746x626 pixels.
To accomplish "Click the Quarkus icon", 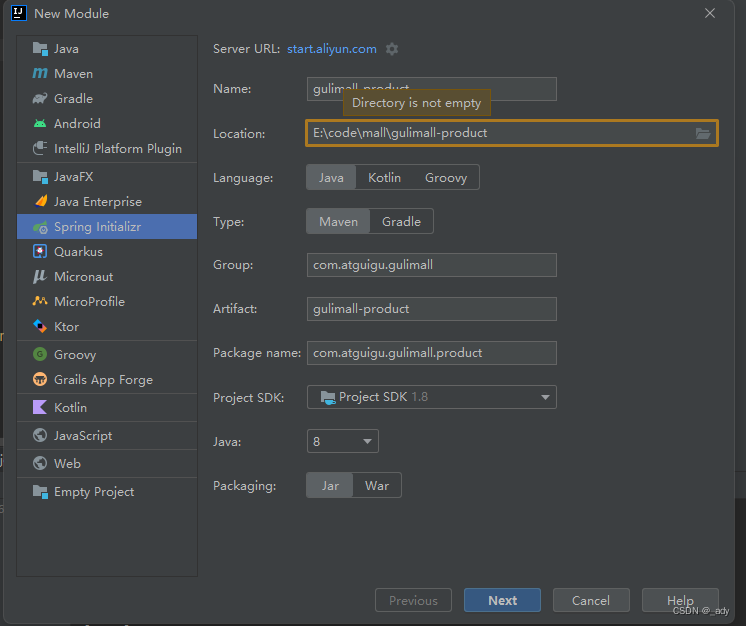I will point(40,251).
